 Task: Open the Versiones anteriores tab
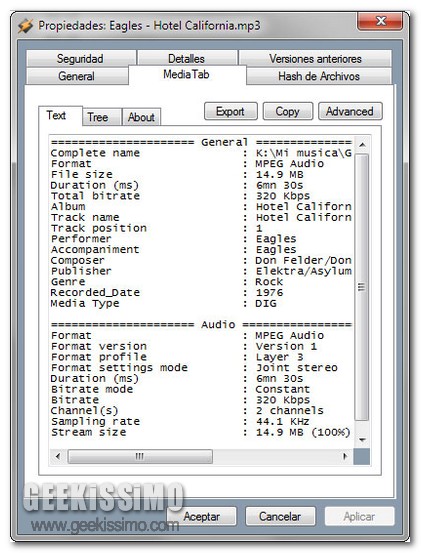tap(315, 58)
